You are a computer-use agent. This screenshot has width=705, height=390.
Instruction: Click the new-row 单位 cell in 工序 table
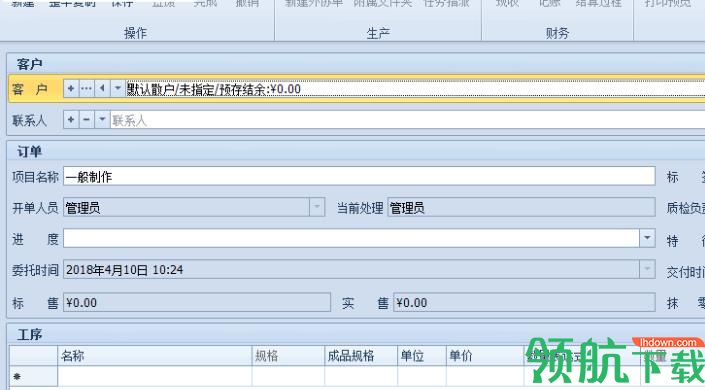(x=422, y=376)
